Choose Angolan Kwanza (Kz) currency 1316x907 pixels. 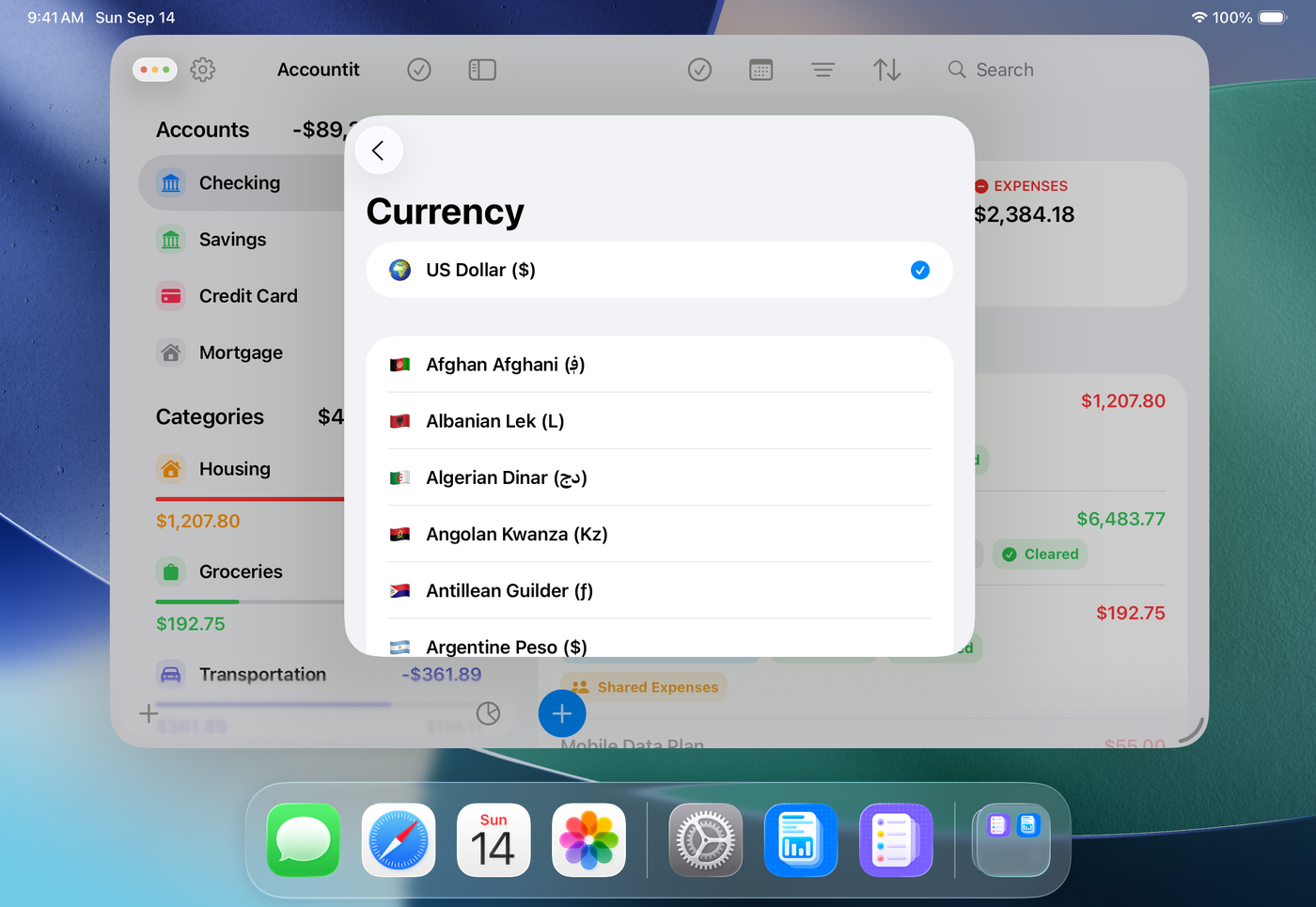658,534
